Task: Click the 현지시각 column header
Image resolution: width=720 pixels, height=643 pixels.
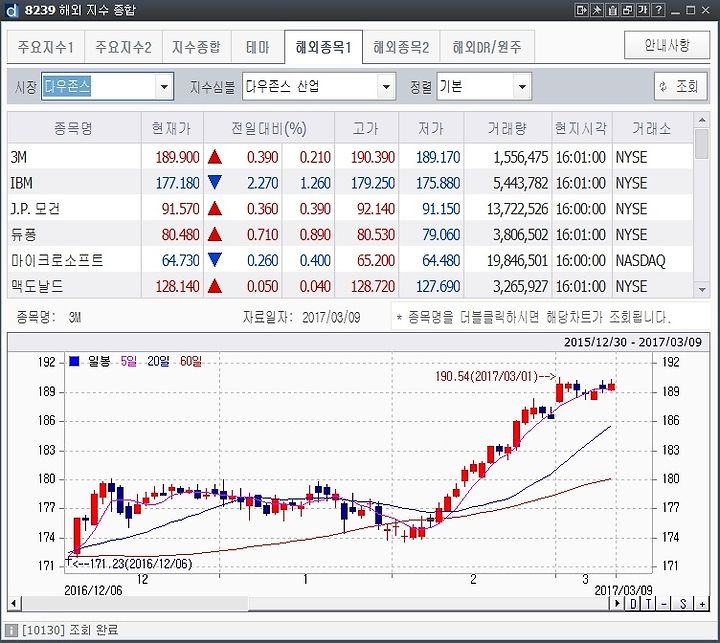Action: click(x=581, y=128)
